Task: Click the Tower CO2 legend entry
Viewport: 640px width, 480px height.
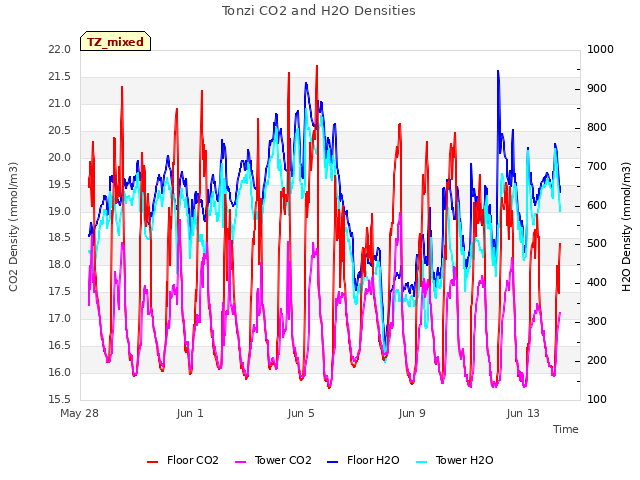Action: tap(273, 460)
